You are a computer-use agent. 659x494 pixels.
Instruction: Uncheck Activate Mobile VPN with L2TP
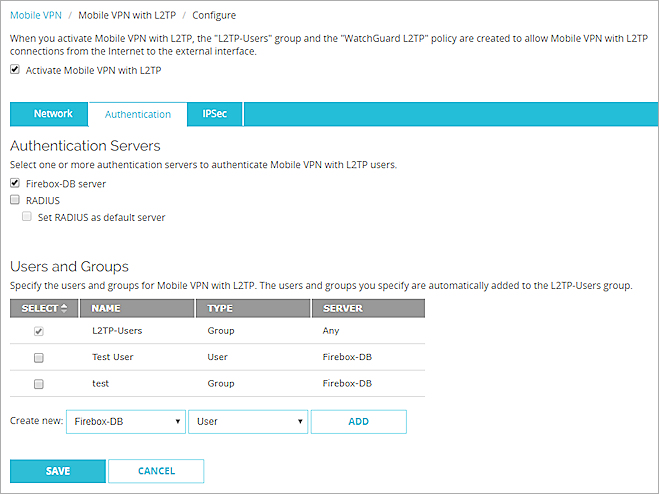[15, 70]
